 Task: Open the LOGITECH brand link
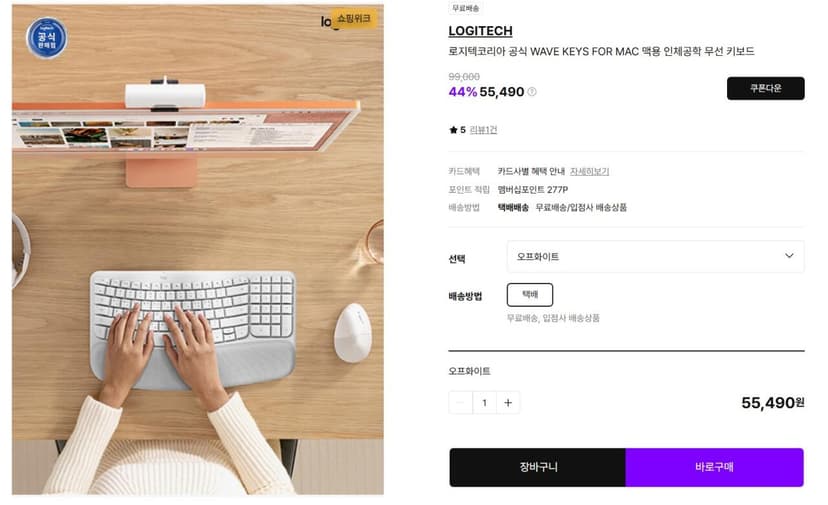coord(480,31)
